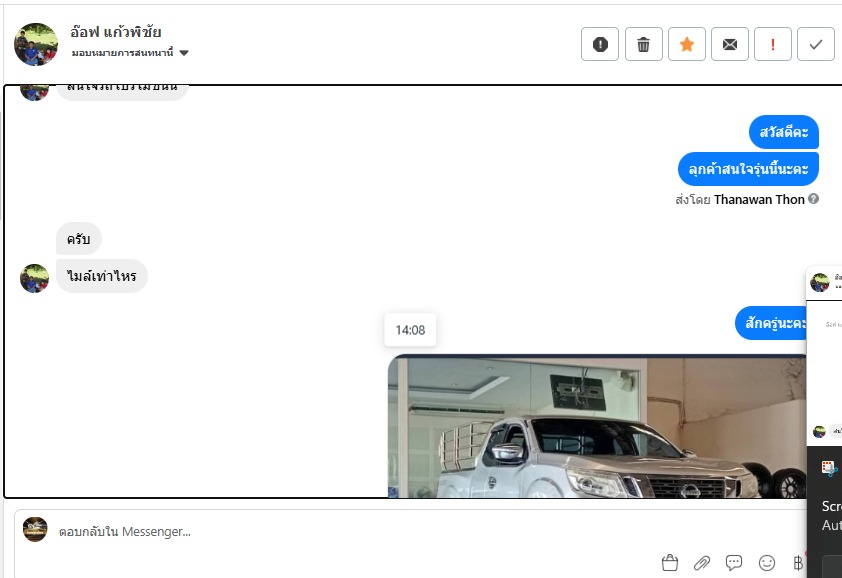The width and height of the screenshot is (842, 578).
Task: Click the page avatar beside reply box
Action: pos(35,529)
